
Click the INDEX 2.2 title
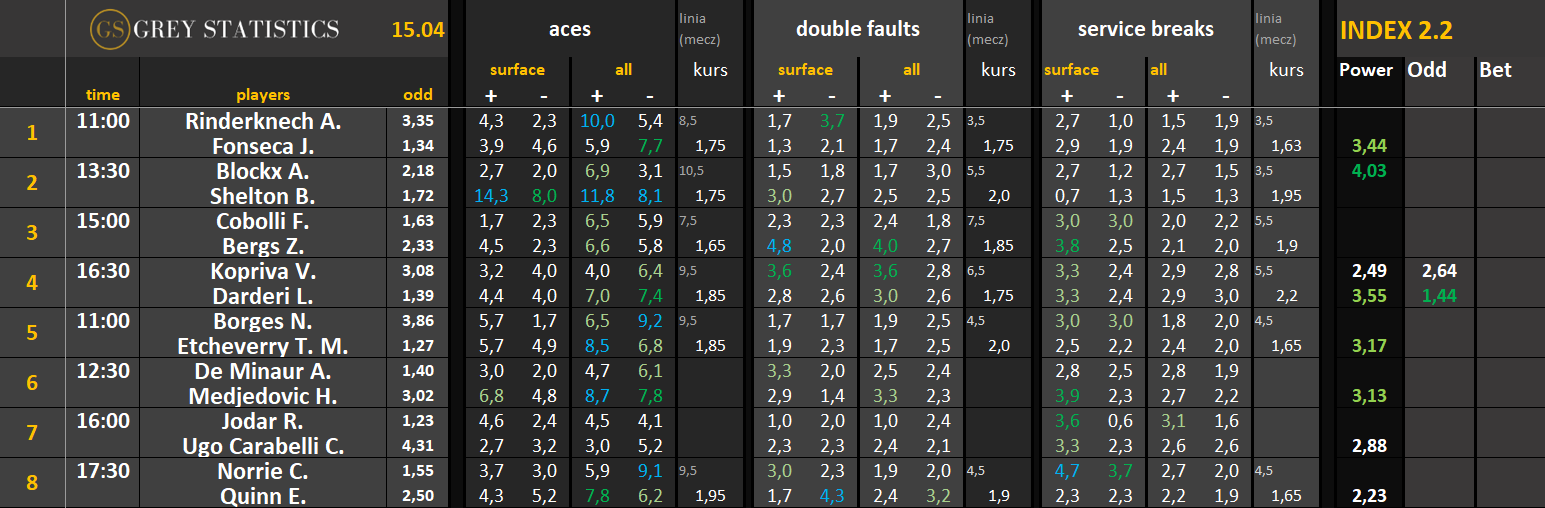pos(1395,30)
